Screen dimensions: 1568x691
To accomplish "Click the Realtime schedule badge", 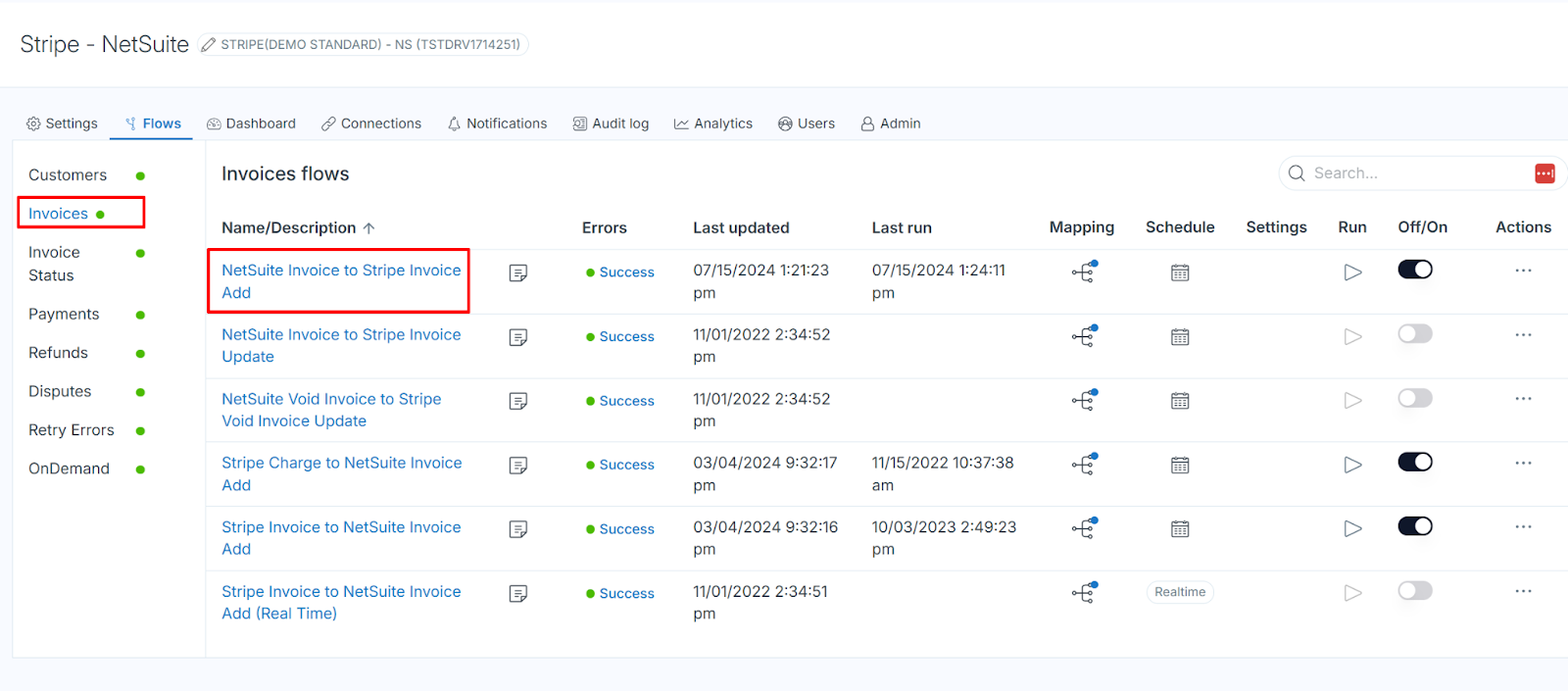I will 1180,592.
